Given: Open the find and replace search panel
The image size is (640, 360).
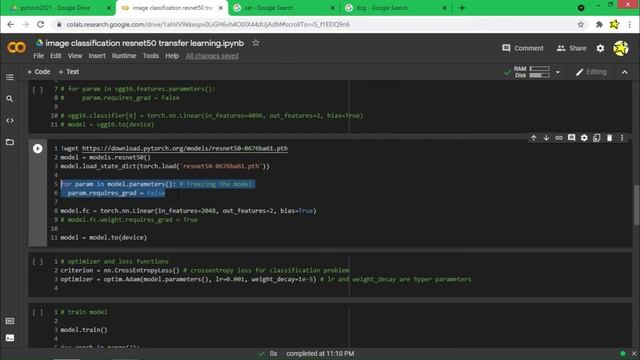Looking at the screenshot, I should pyautogui.click(x=10, y=99).
